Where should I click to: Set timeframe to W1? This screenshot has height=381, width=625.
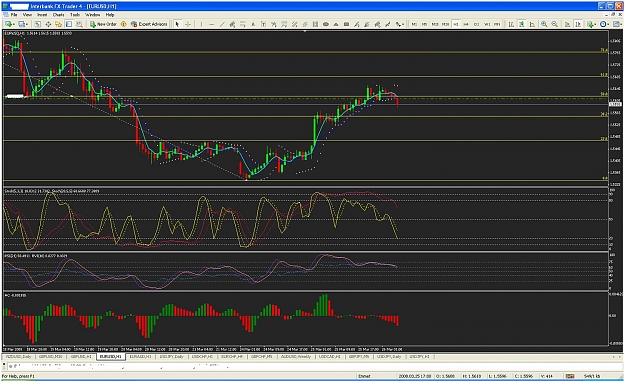click(487, 24)
